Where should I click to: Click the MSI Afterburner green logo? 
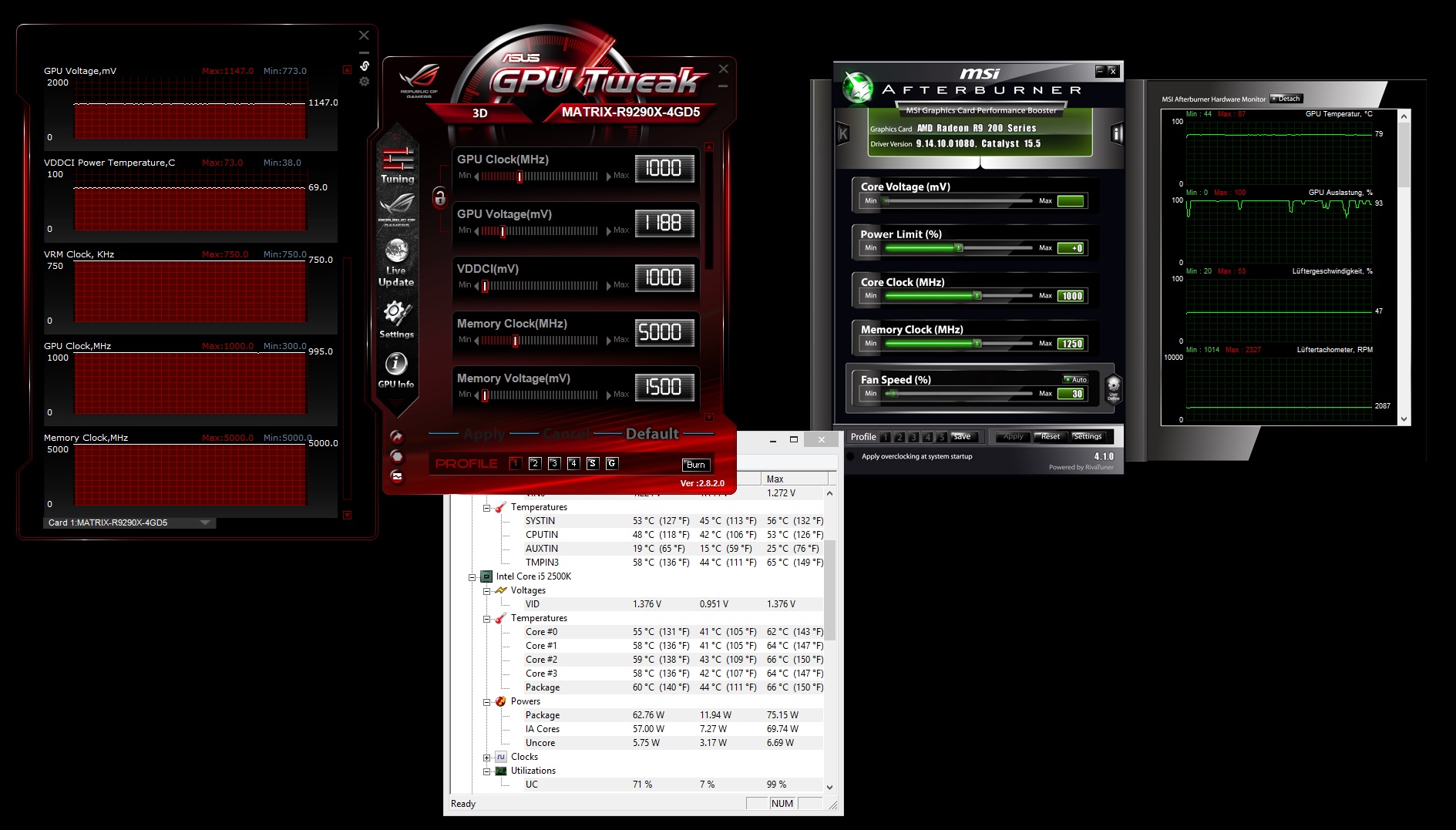pyautogui.click(x=857, y=87)
